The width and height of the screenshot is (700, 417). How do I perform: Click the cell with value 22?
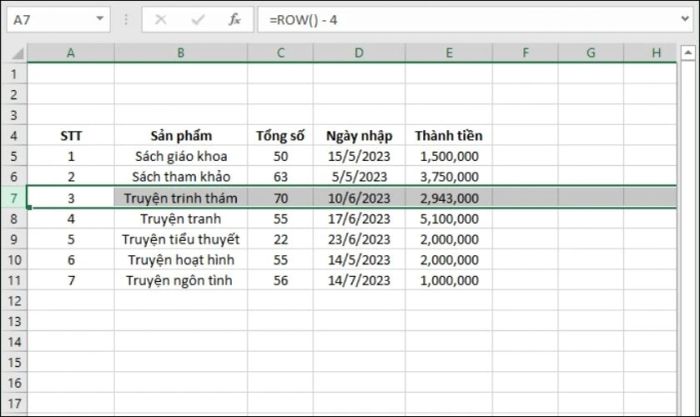[280, 239]
